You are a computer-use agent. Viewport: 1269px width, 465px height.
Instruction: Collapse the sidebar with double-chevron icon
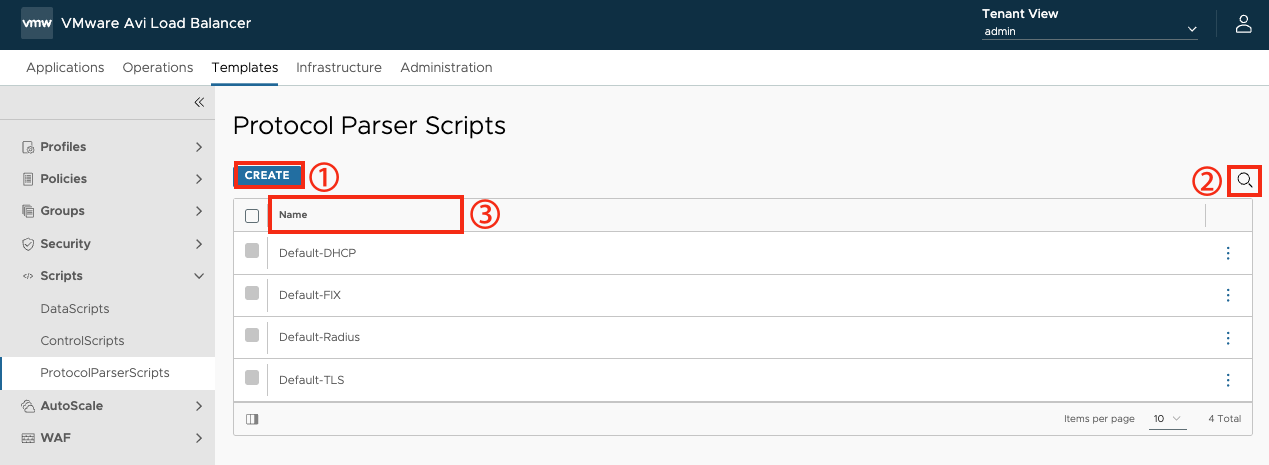(198, 102)
